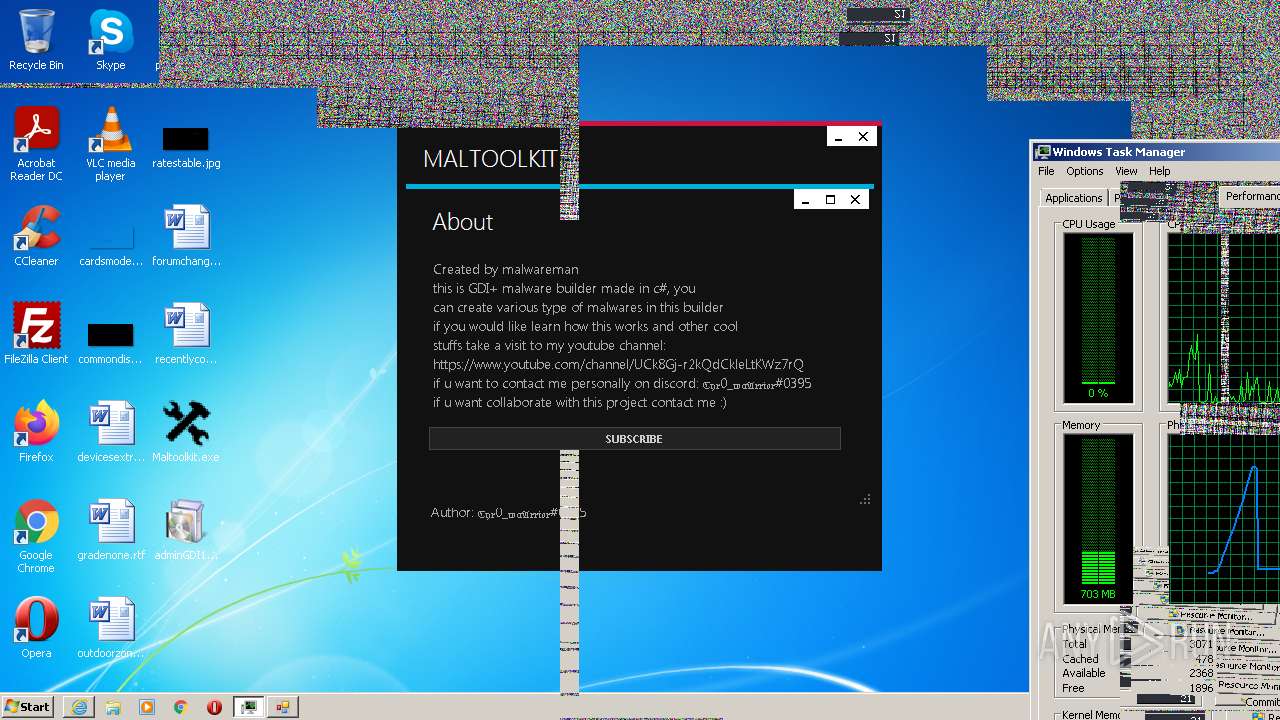Open the CCleaner desktop shortcut
The width and height of the screenshot is (1280, 720).
coord(36,235)
